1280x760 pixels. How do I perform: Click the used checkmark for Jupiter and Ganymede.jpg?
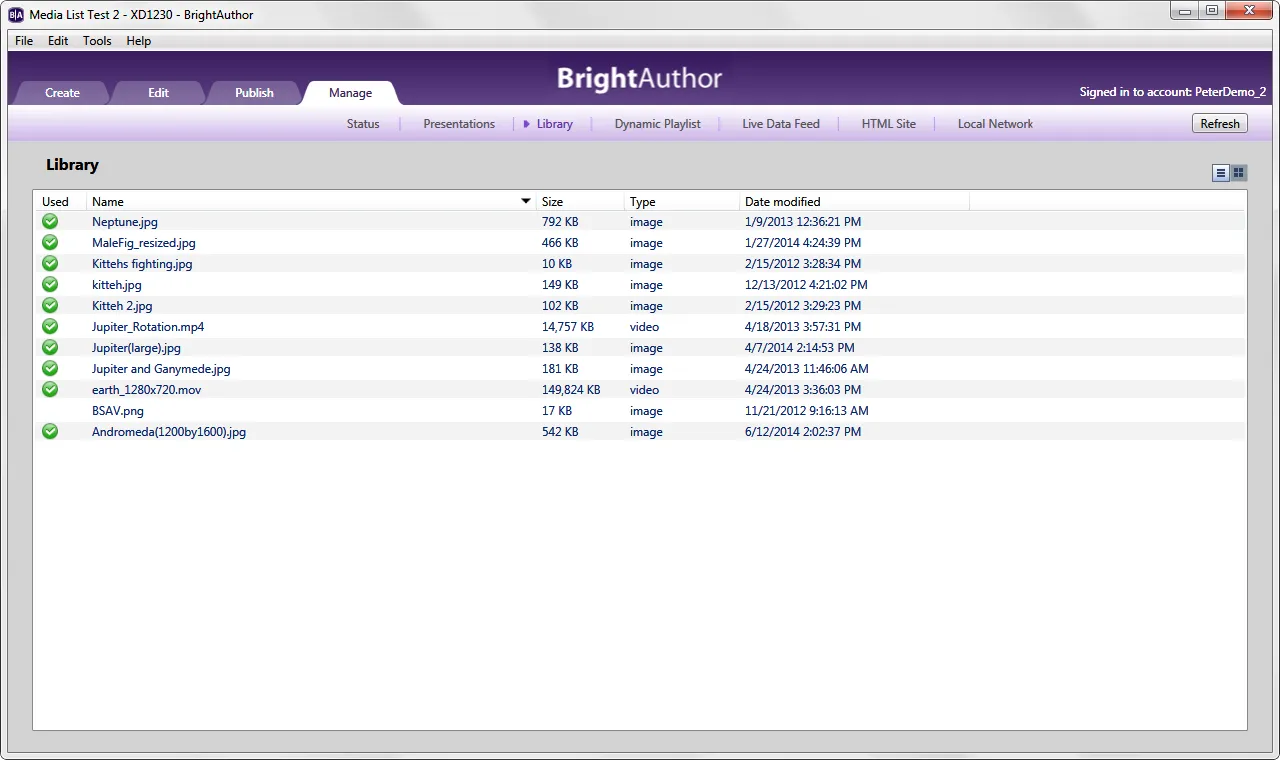tap(50, 369)
